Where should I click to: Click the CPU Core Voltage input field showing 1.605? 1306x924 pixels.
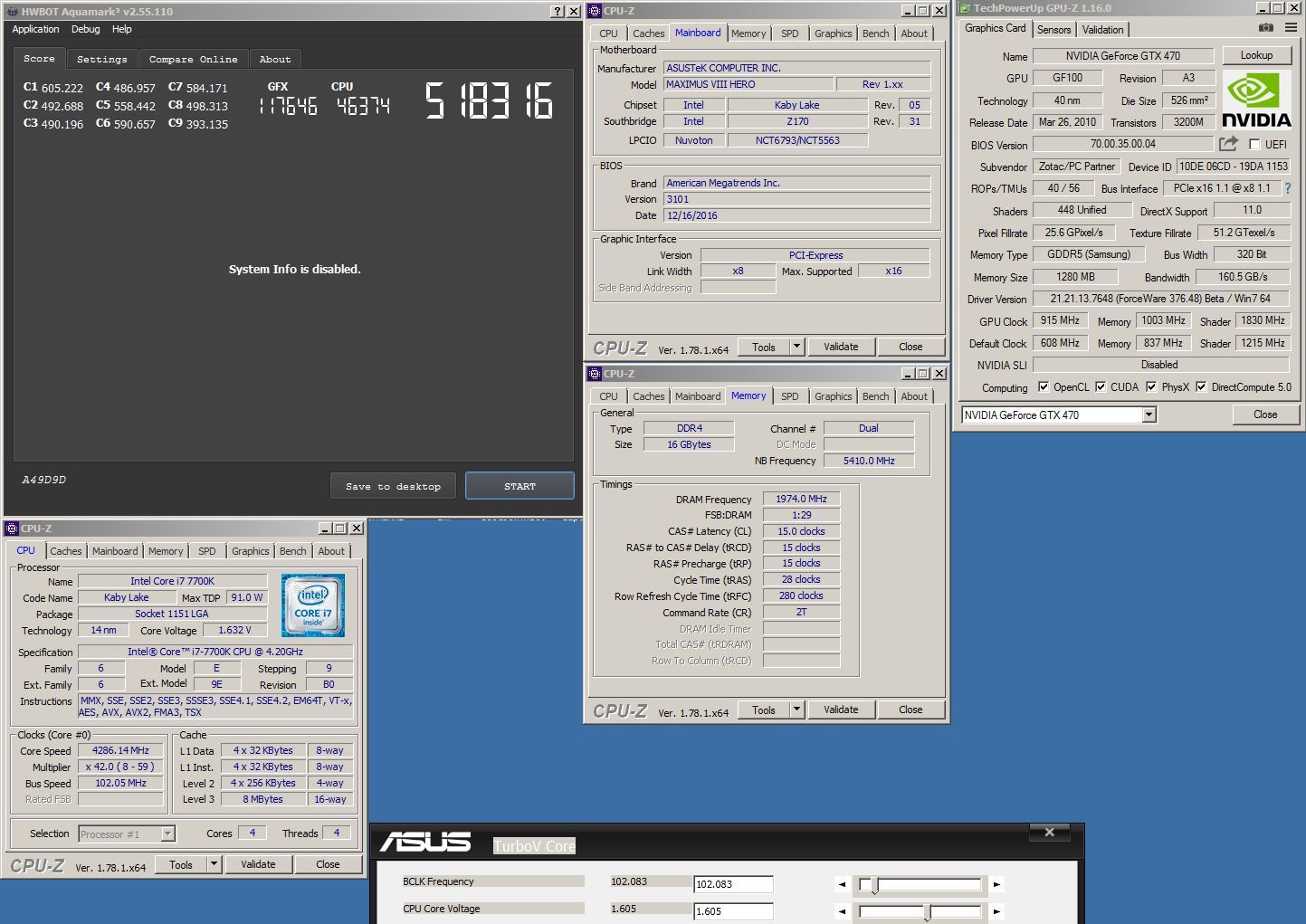(x=733, y=911)
